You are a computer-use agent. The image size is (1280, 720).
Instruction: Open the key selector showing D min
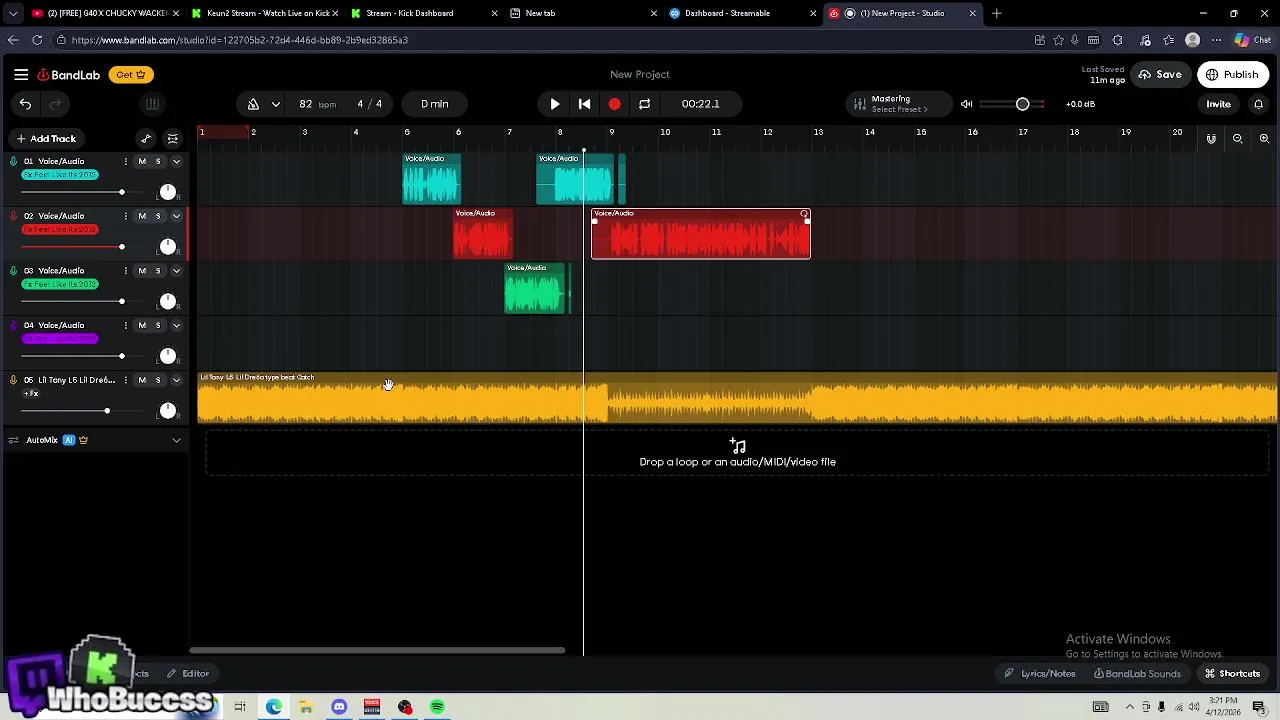[x=434, y=104]
